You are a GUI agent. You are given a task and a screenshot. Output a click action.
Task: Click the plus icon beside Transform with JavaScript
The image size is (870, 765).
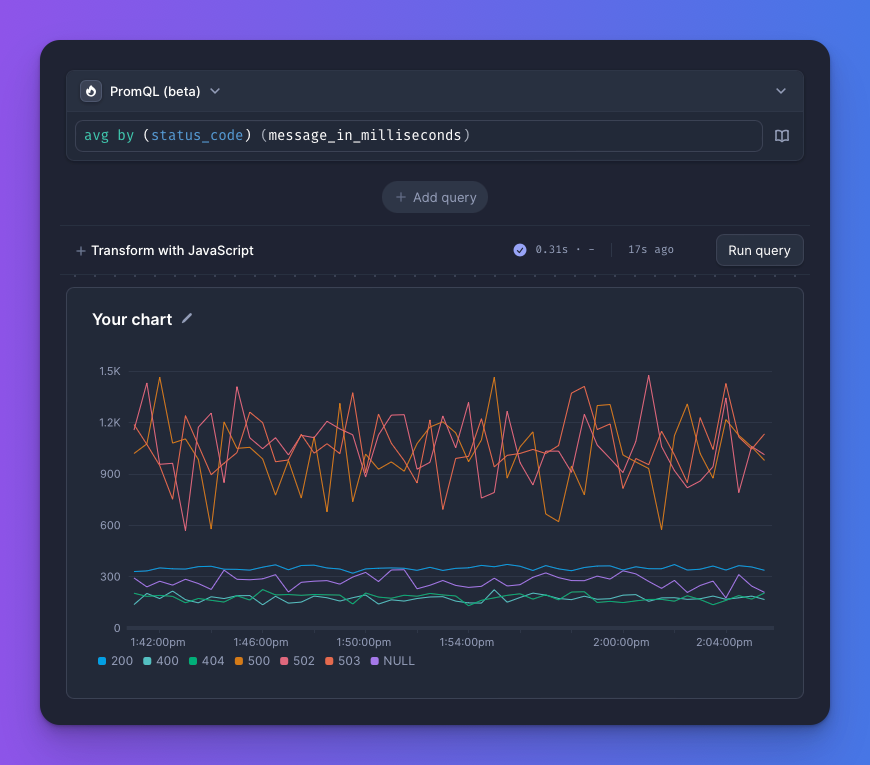point(79,250)
